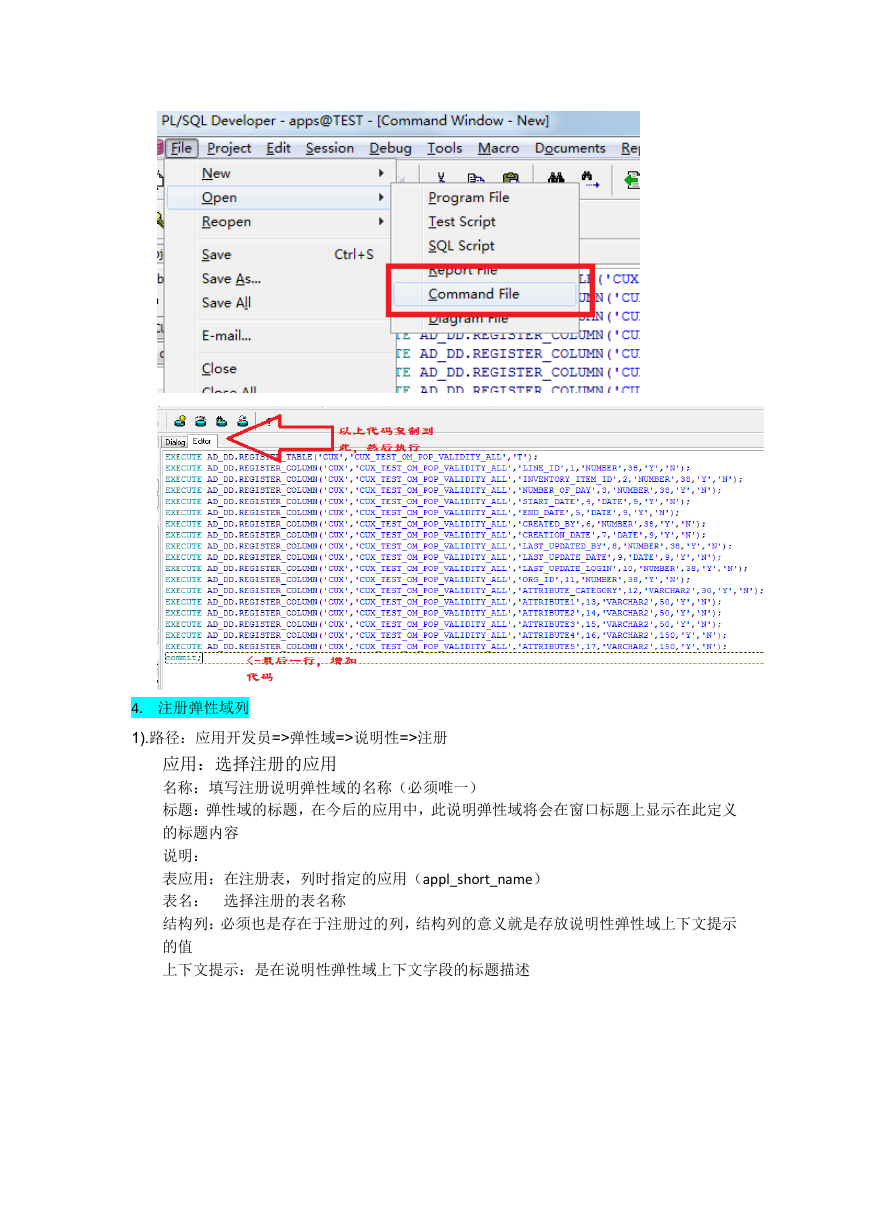
Task: Click the 'END_DATE' register column line
Action: pyautogui.click(x=423, y=512)
